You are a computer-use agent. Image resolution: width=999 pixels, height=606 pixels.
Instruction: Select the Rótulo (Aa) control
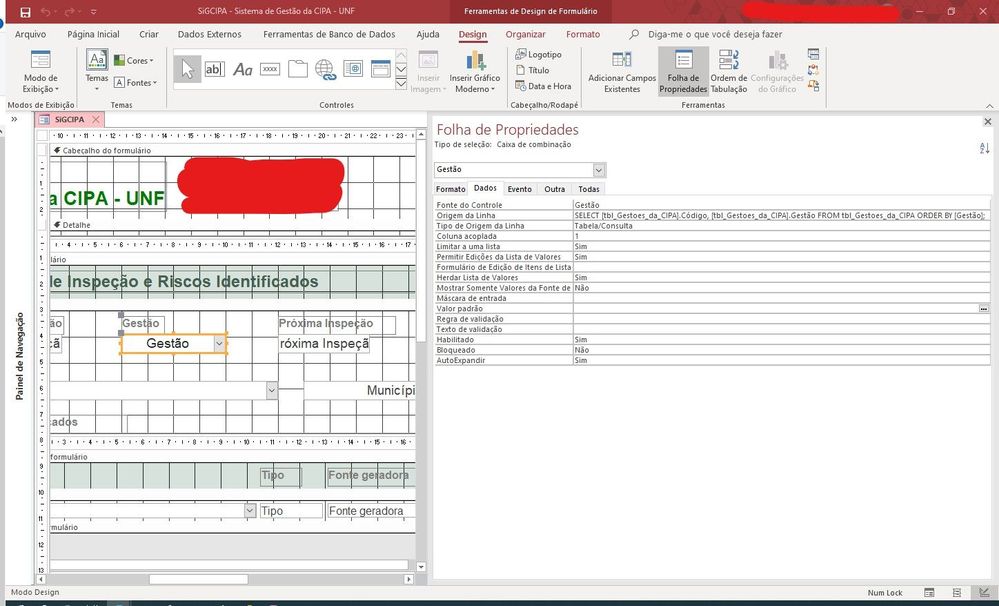(x=244, y=68)
